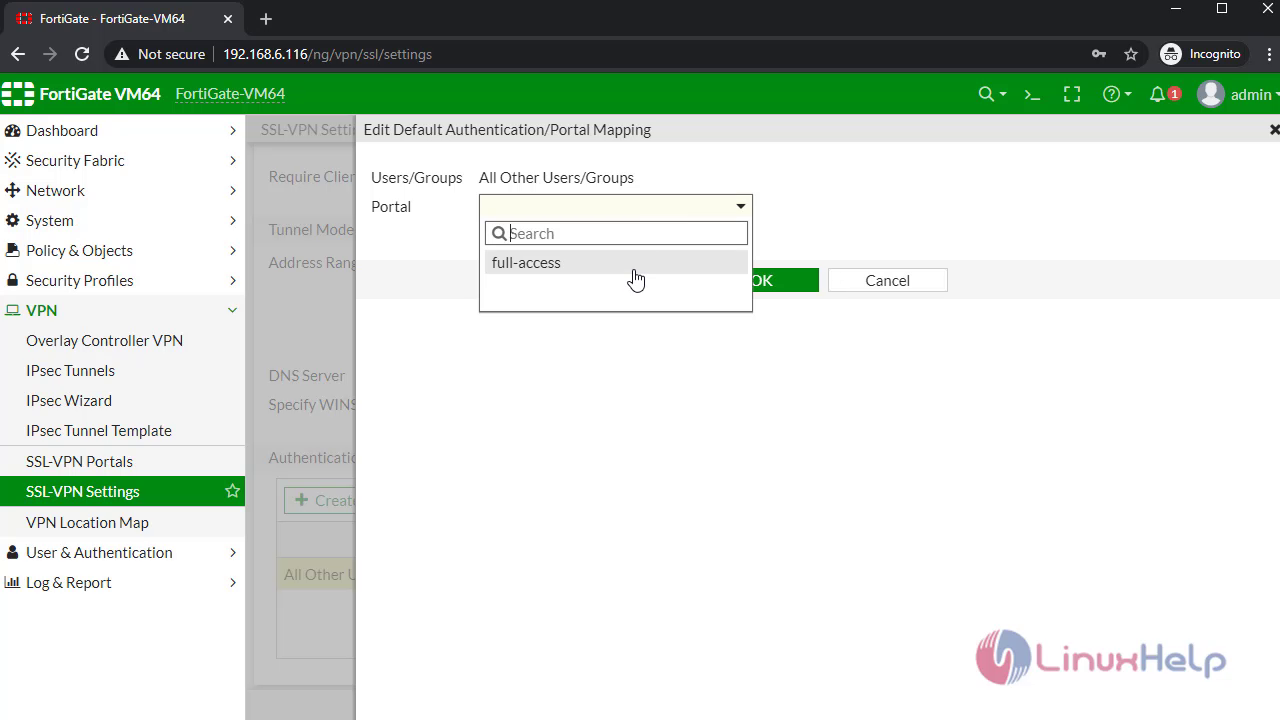Expand the Policy & Objects chevron
Viewport: 1280px width, 720px height.
[232, 250]
